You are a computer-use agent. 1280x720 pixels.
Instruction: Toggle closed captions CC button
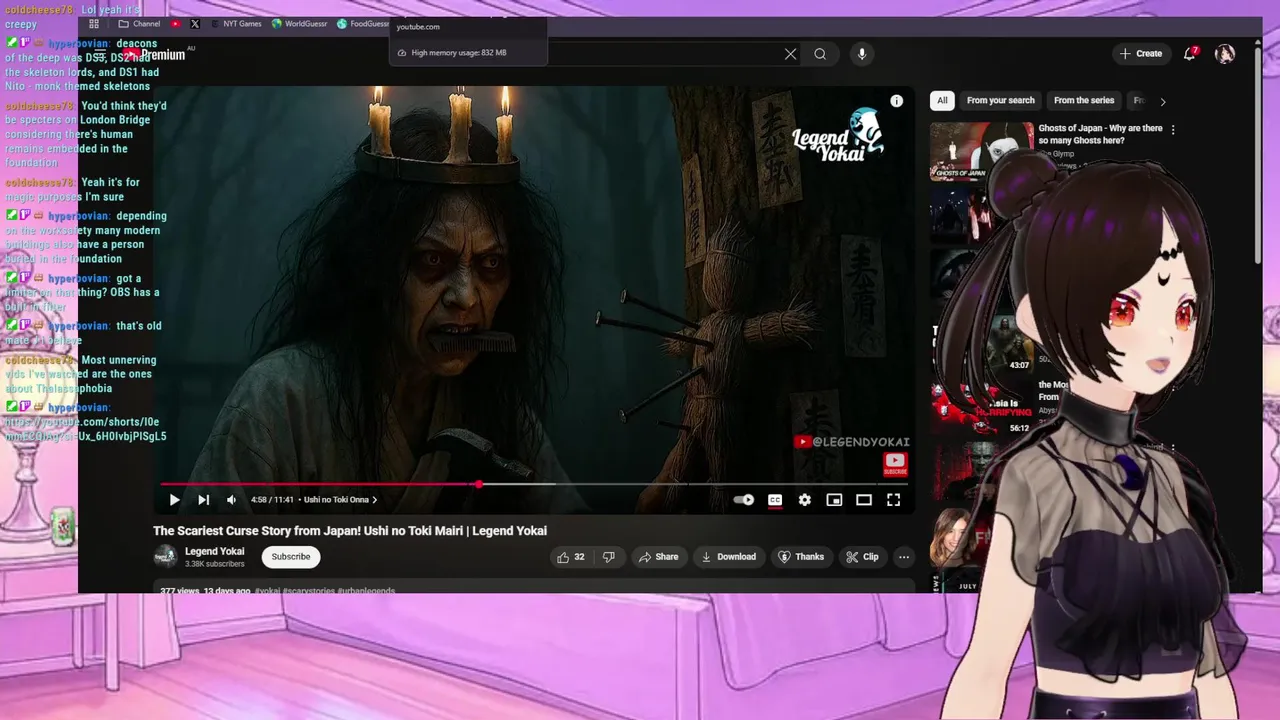[x=775, y=500]
